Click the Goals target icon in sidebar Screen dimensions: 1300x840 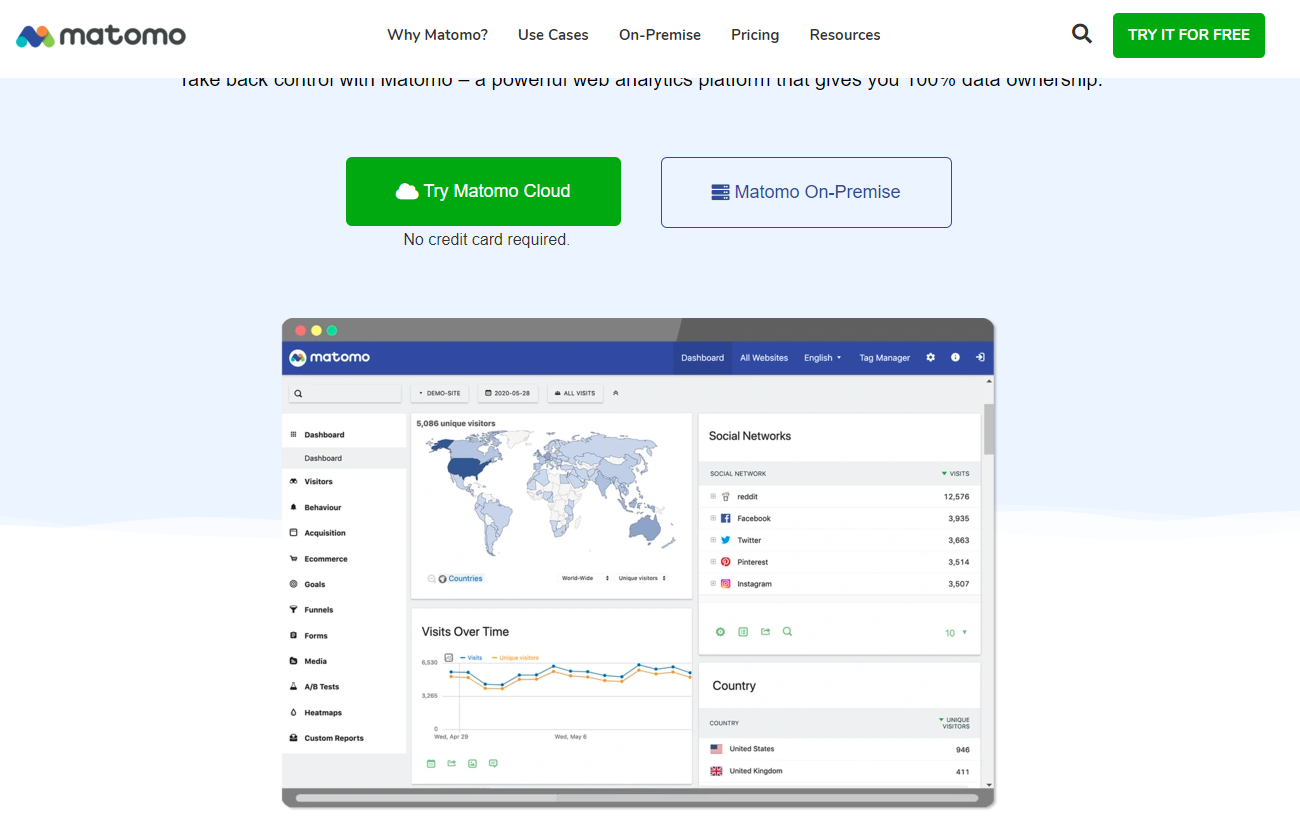coord(293,584)
